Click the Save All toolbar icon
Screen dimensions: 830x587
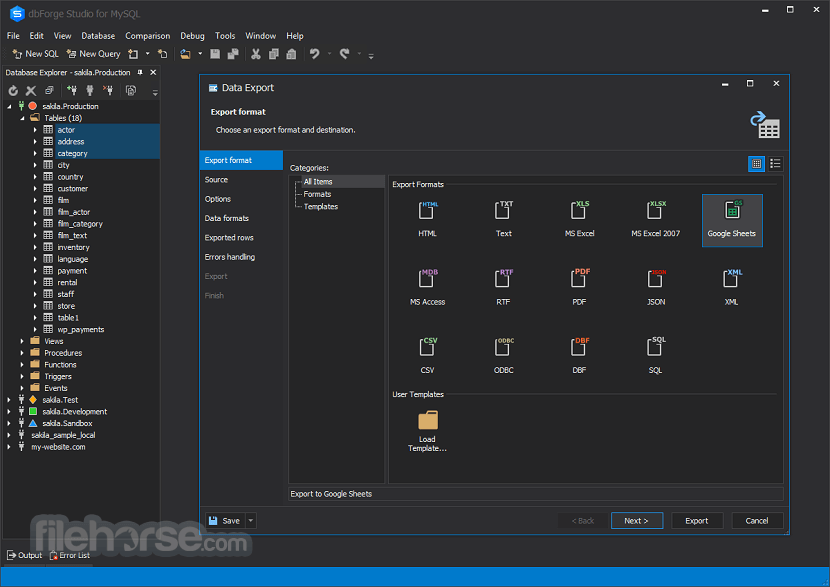(233, 54)
